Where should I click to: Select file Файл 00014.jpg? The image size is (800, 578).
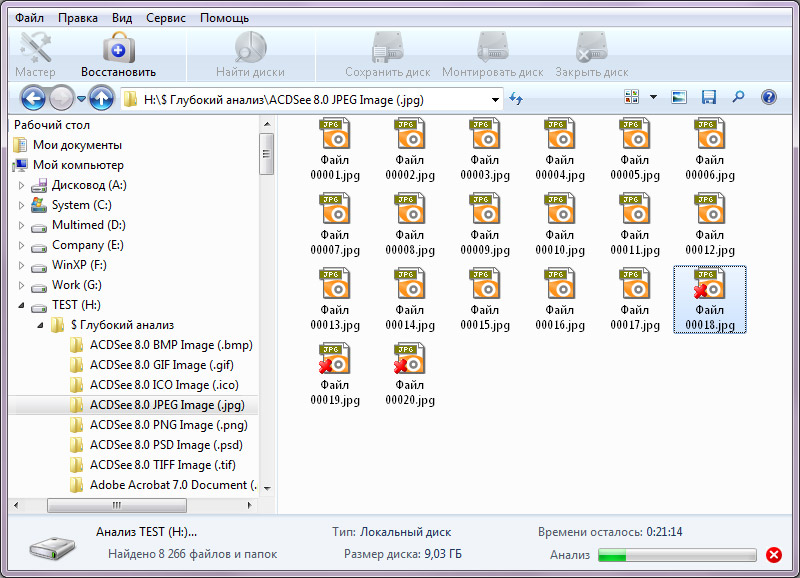(x=410, y=299)
